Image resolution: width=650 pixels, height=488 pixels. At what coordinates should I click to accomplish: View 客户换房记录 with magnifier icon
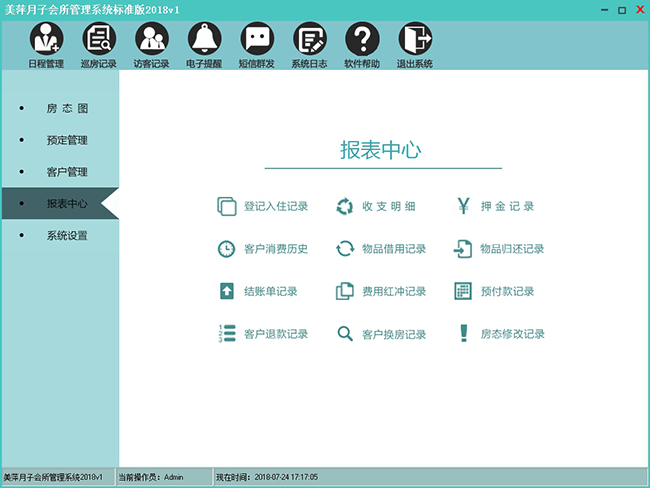pyautogui.click(x=394, y=334)
